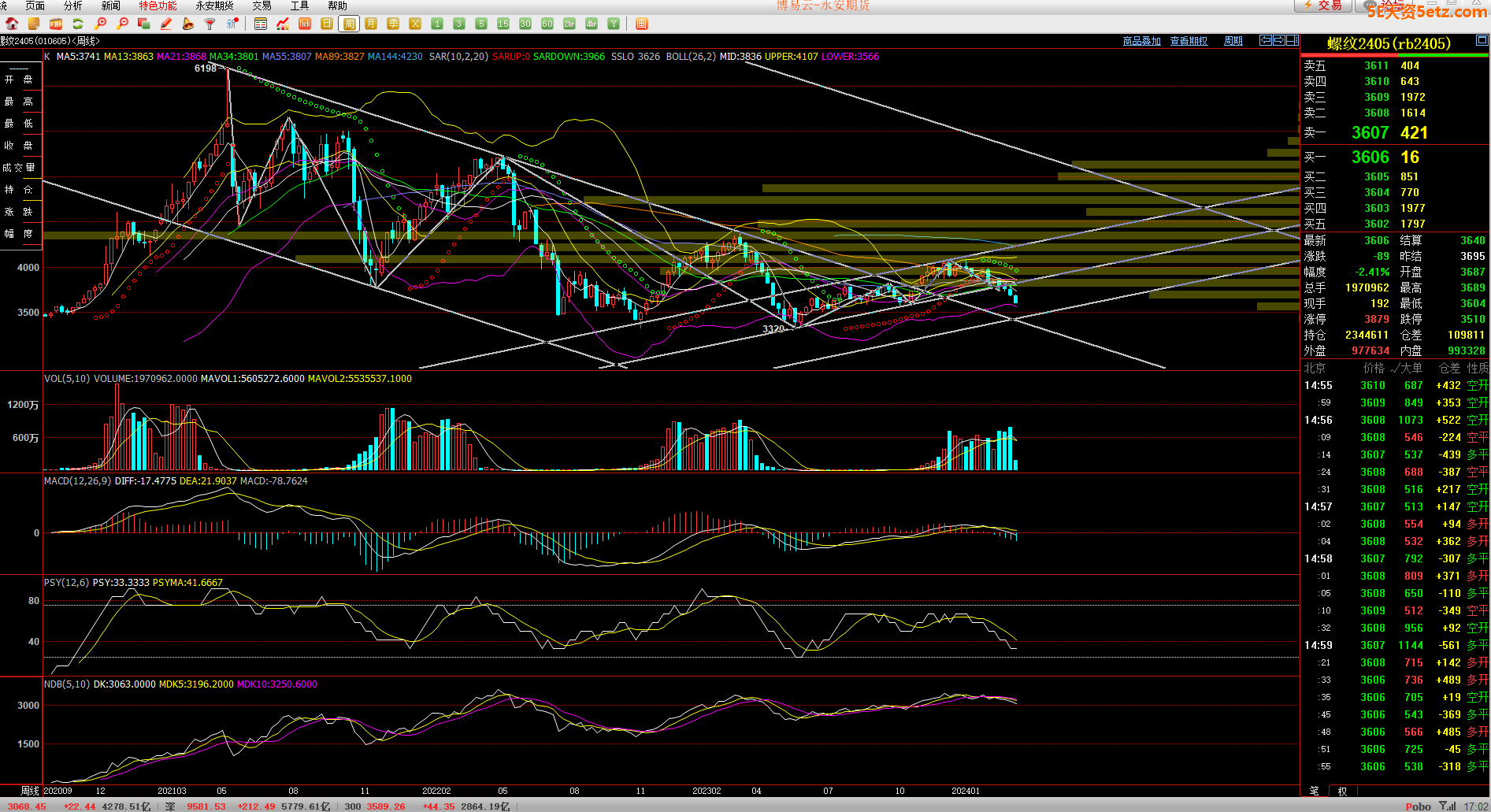Screen dimensions: 1491x812
Task: Switch to daily period (日) button
Action: pyautogui.click(x=327, y=24)
